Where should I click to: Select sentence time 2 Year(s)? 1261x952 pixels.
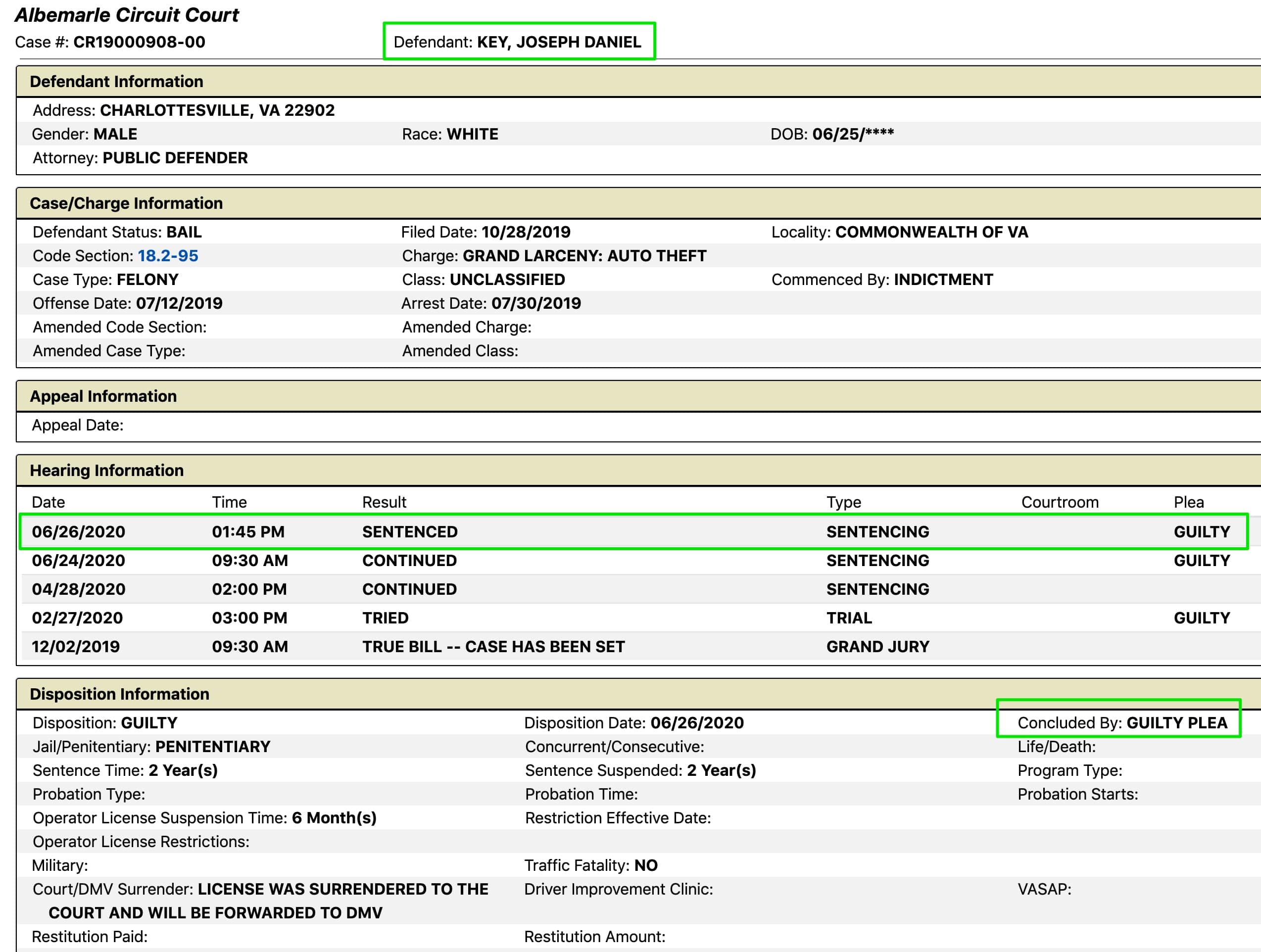tap(183, 771)
